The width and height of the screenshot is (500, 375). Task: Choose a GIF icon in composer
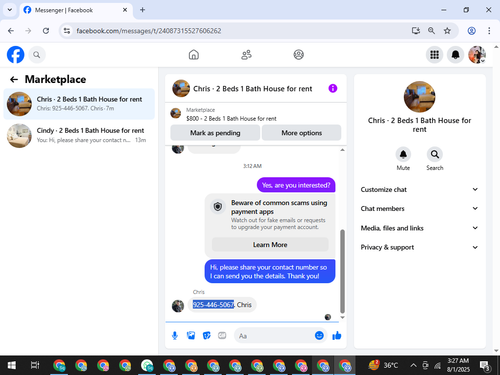coord(222,336)
